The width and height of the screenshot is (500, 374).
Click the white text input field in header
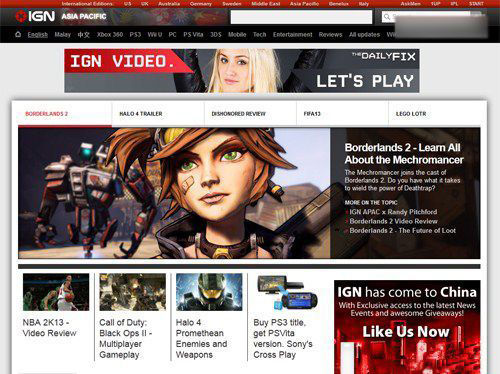(301, 17)
